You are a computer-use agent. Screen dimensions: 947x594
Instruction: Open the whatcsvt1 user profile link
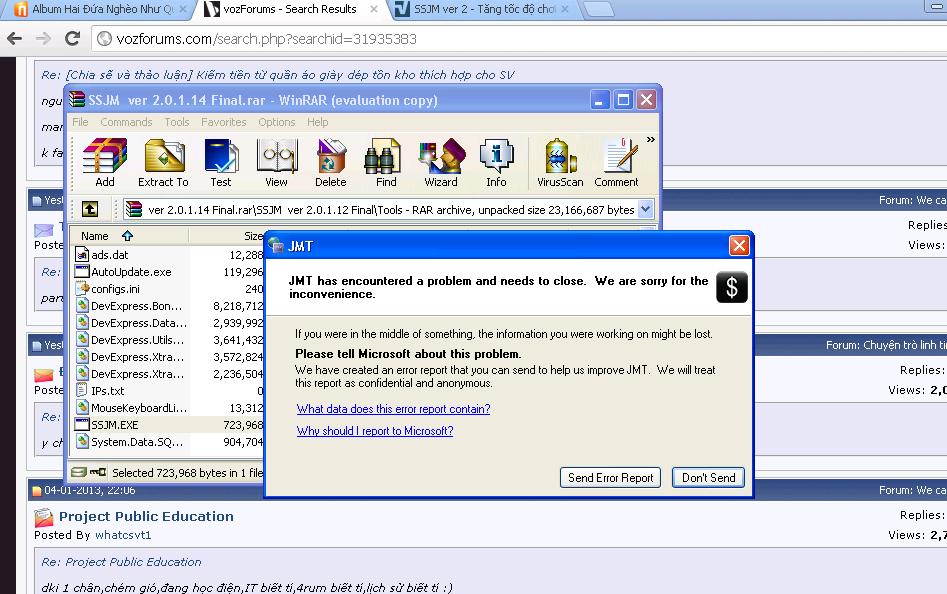pyautogui.click(x=123, y=535)
